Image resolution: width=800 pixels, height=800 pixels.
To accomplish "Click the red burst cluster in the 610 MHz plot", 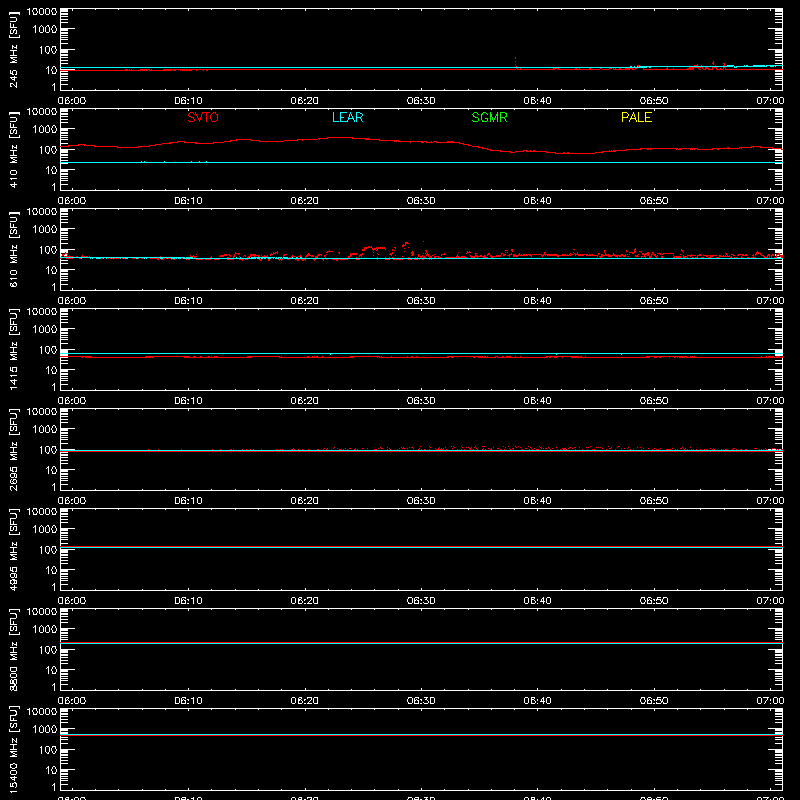I will point(393,250).
